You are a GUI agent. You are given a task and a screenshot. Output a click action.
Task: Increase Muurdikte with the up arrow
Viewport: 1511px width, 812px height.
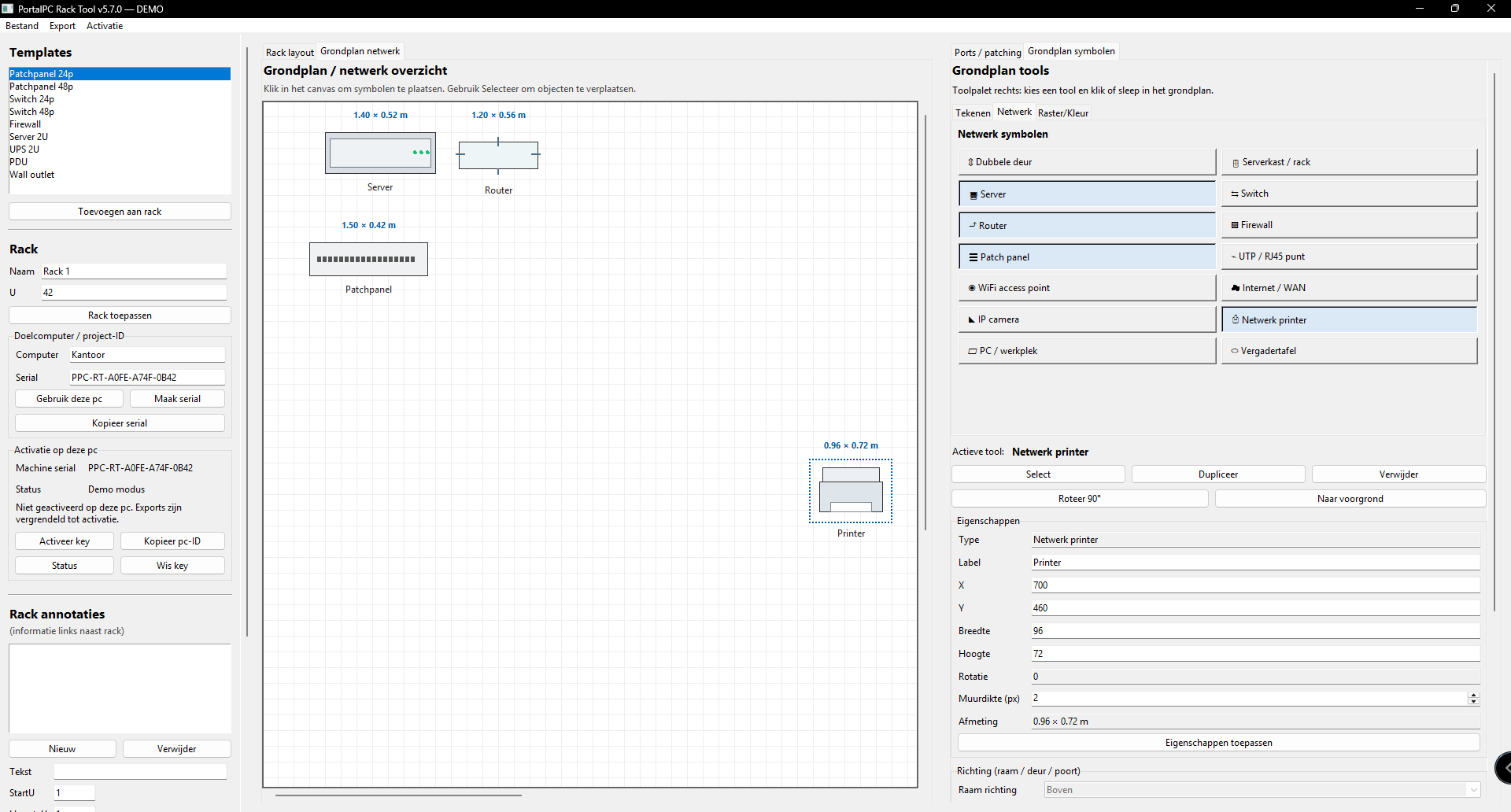click(x=1473, y=695)
